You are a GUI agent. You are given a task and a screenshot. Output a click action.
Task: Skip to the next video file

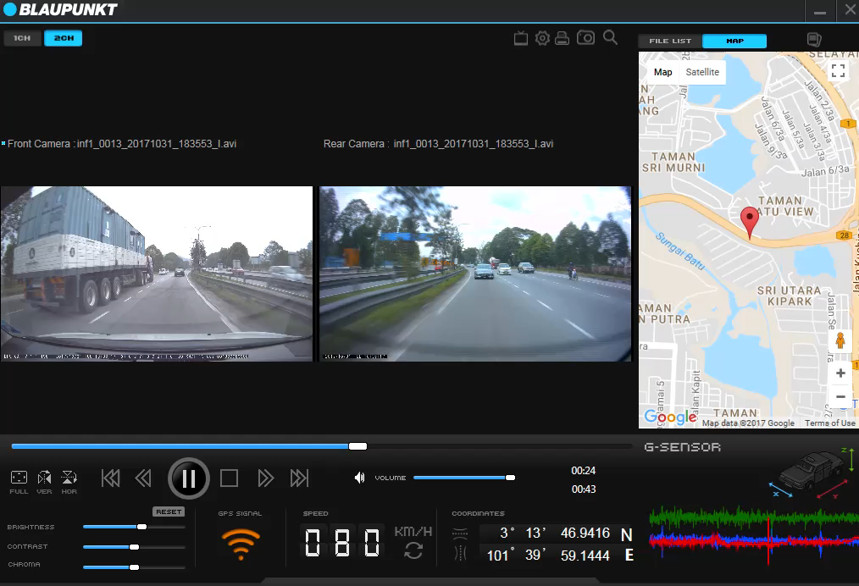299,479
